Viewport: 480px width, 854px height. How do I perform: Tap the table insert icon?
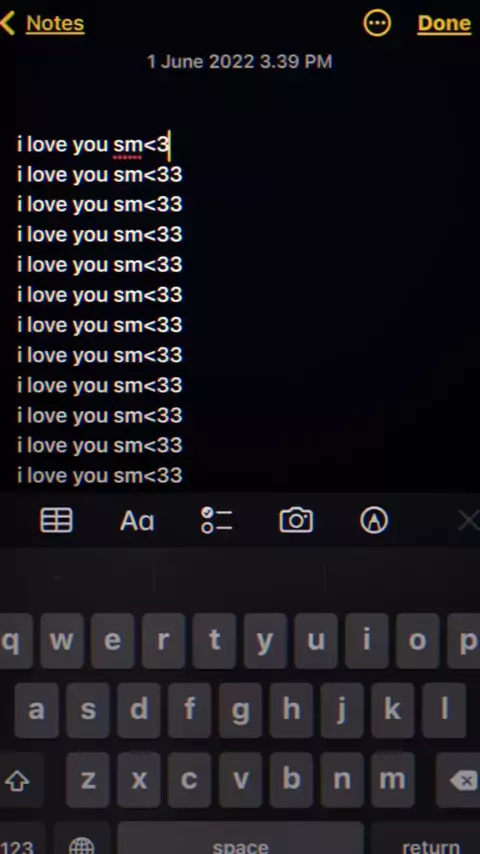57,520
